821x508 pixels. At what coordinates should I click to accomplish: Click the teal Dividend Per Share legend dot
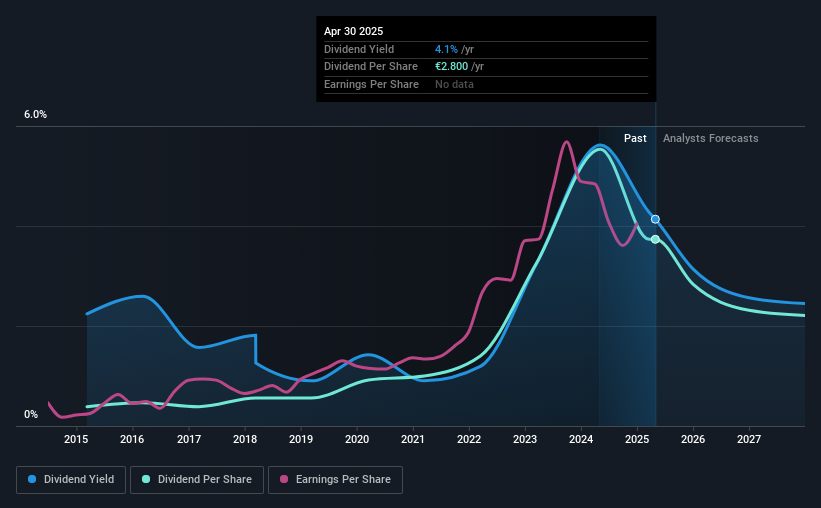pyautogui.click(x=146, y=479)
